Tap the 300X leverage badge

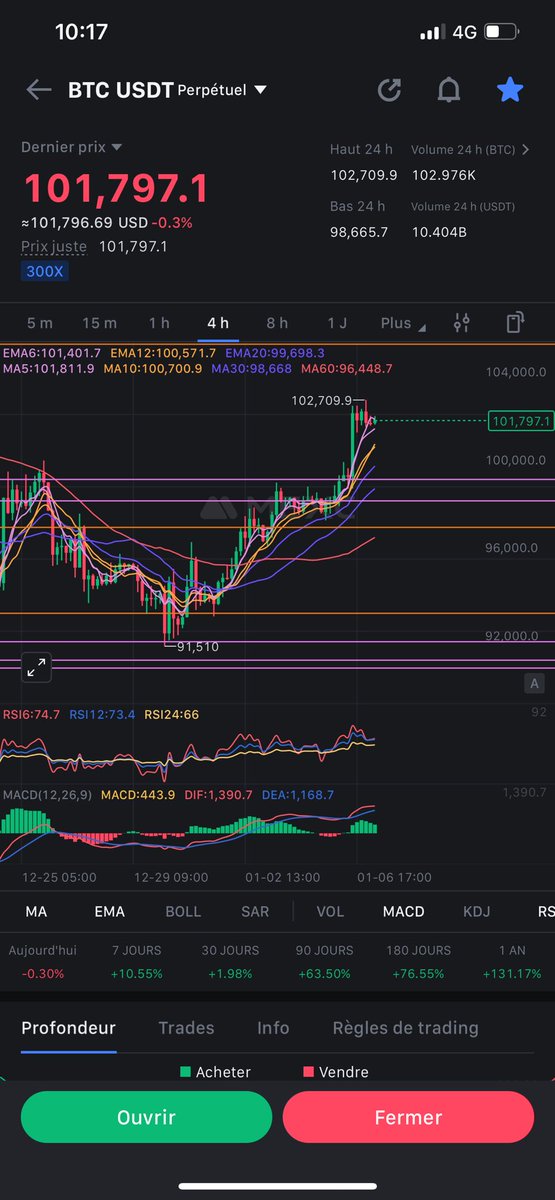pos(45,271)
